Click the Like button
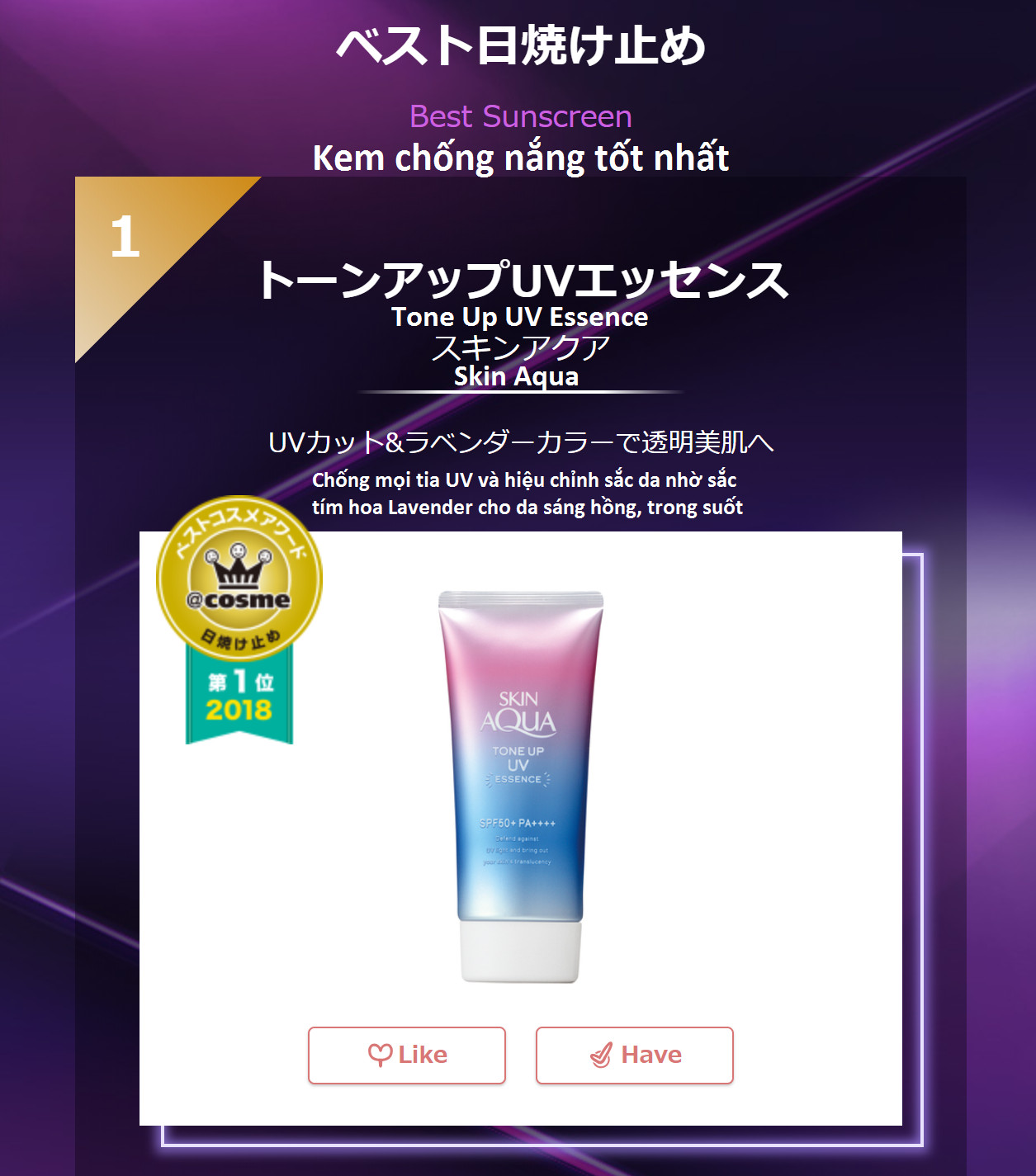The image size is (1036, 1176). (x=407, y=1056)
